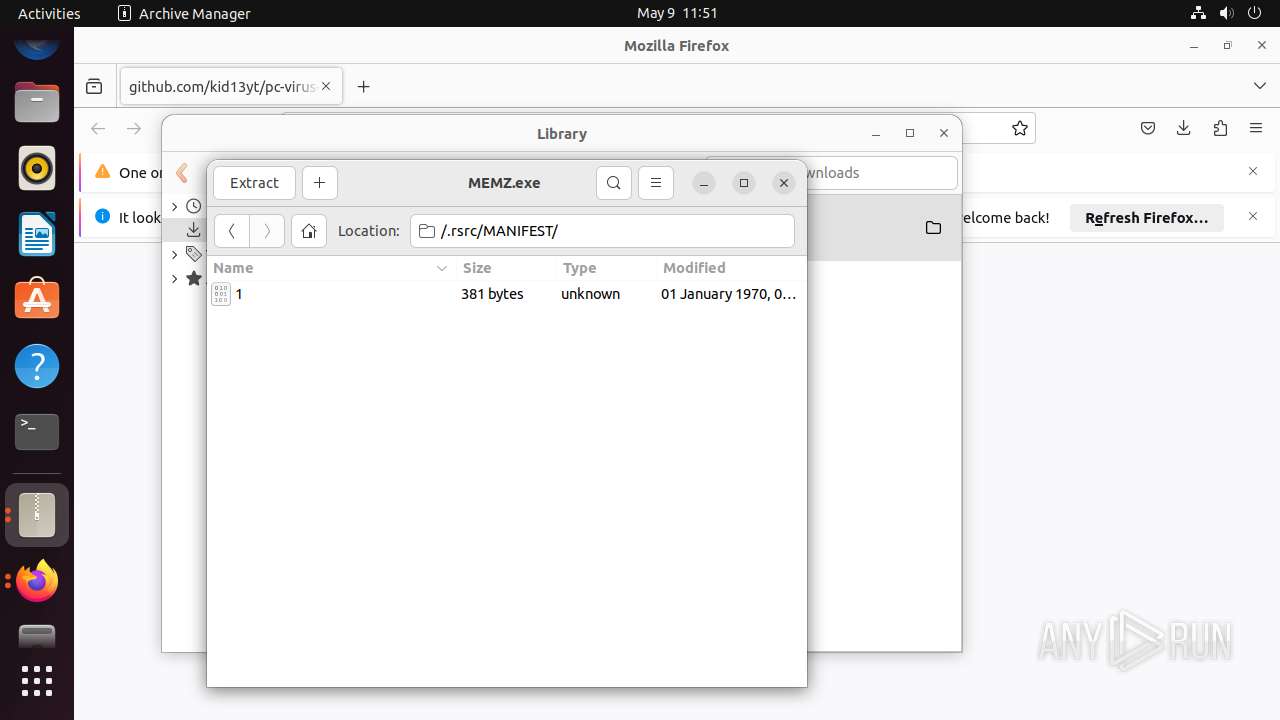This screenshot has height=720, width=1280.
Task: Click the Library back arrow
Action: (182, 173)
